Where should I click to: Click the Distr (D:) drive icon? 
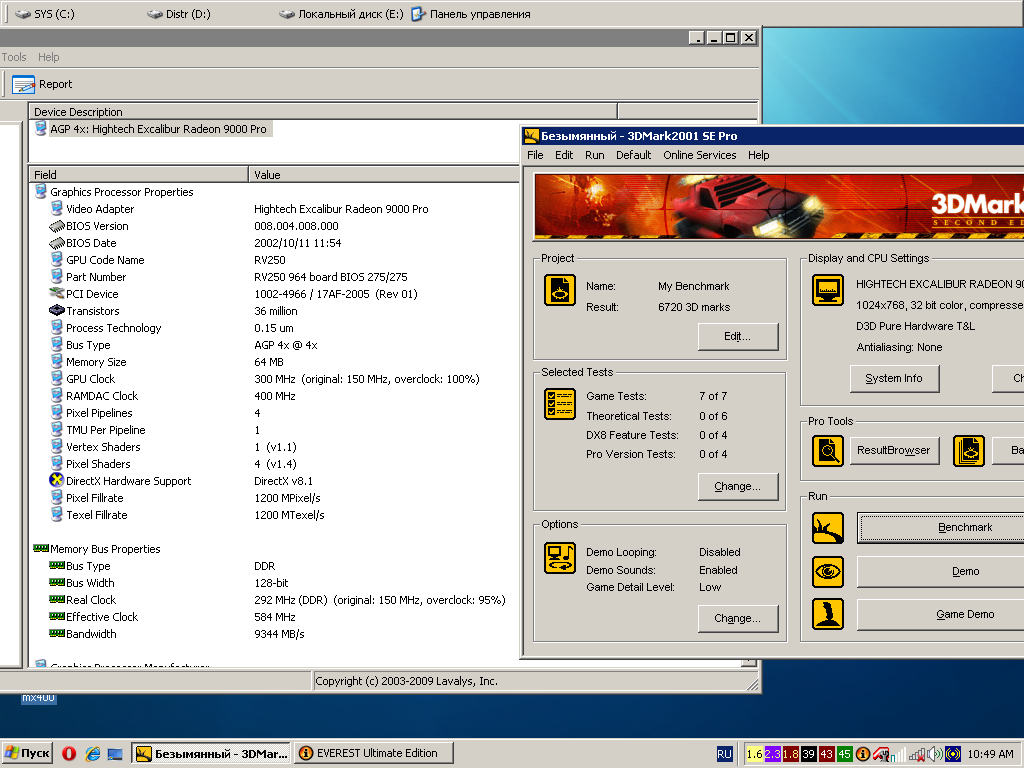click(x=155, y=14)
